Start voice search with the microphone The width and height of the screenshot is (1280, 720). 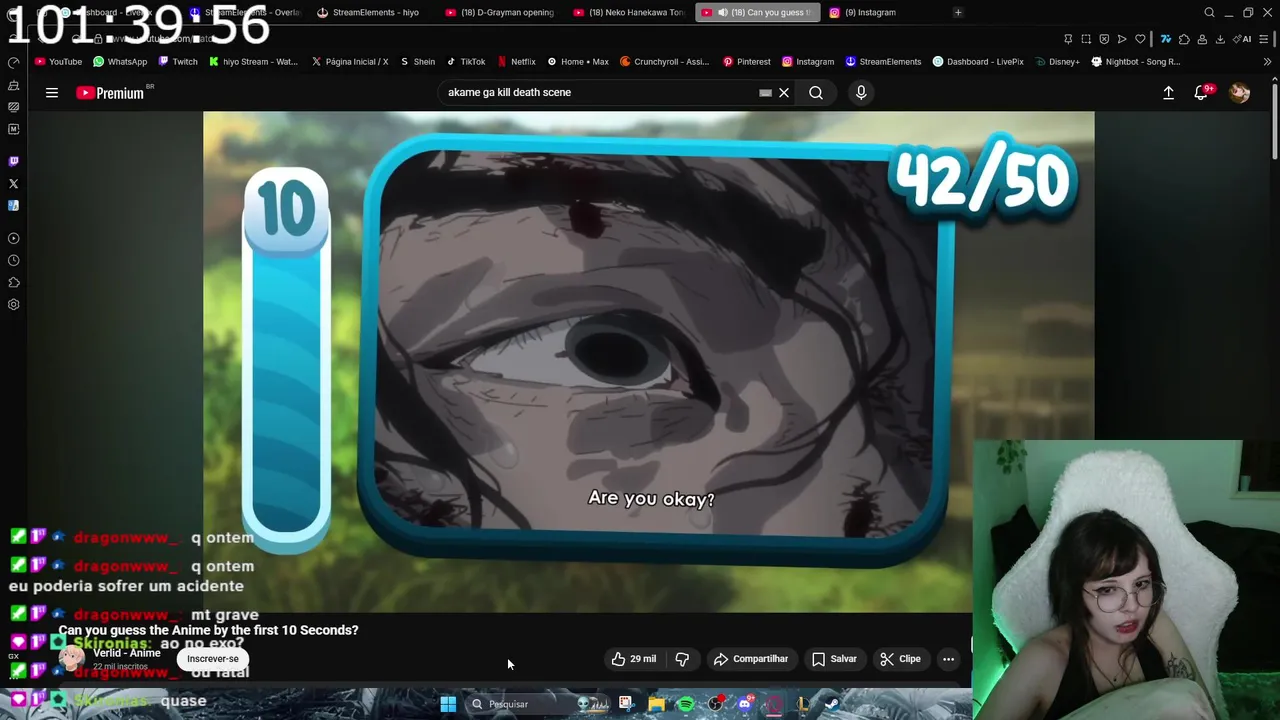(861, 93)
